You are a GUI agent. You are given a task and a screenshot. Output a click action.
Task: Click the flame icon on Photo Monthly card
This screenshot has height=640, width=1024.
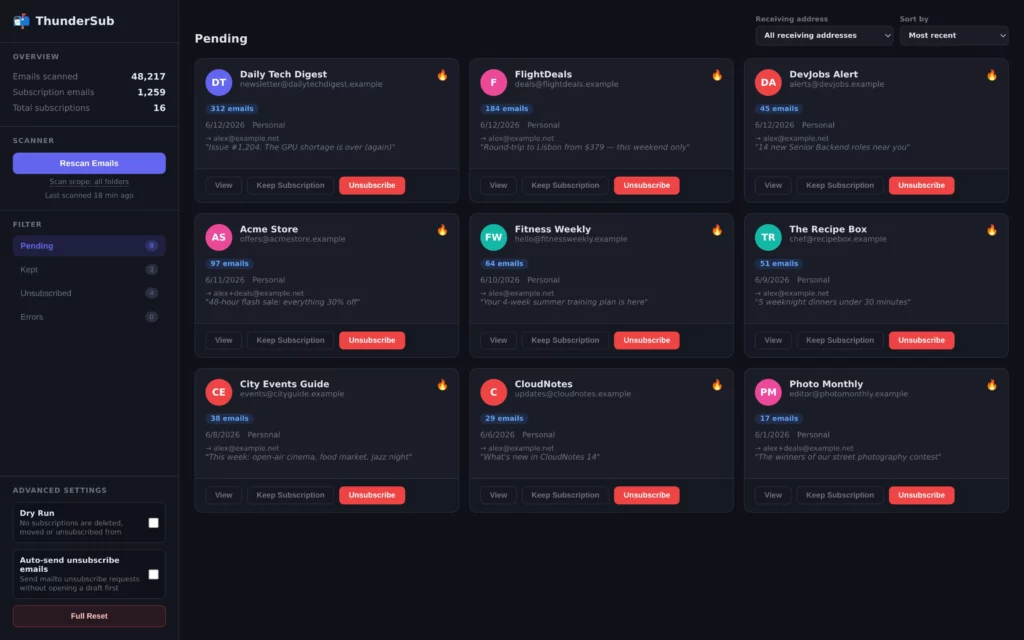992,385
